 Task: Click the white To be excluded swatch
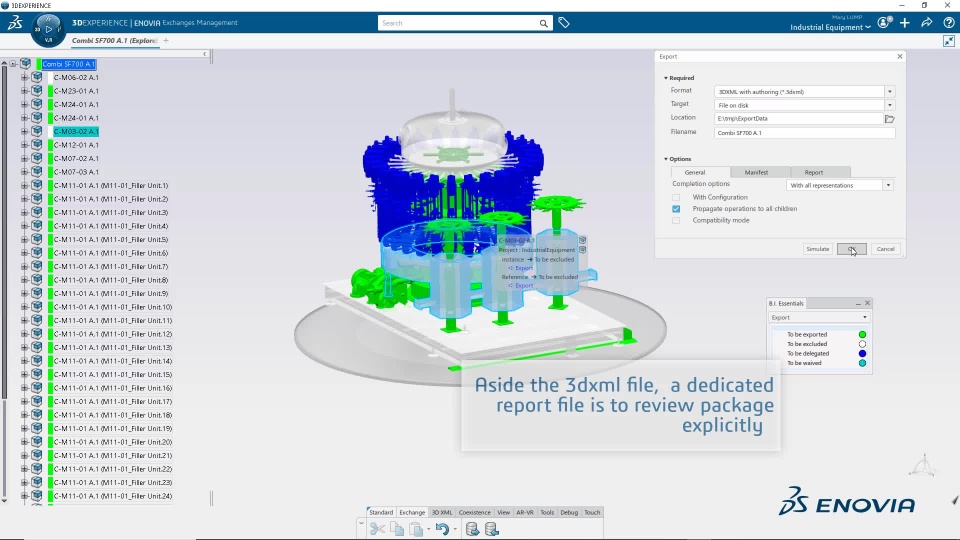coord(862,344)
